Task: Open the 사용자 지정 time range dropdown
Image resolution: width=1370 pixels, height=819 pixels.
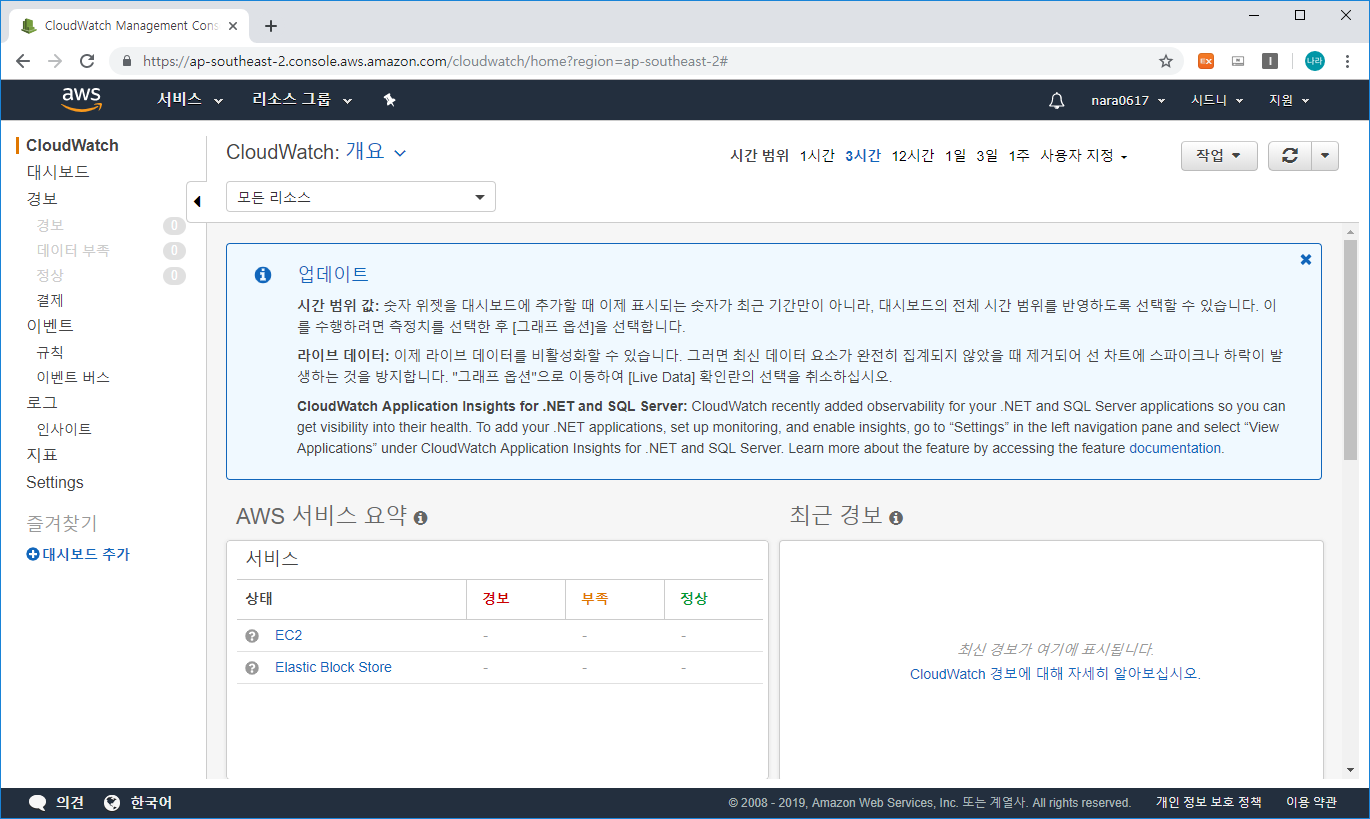Action: (x=1084, y=156)
